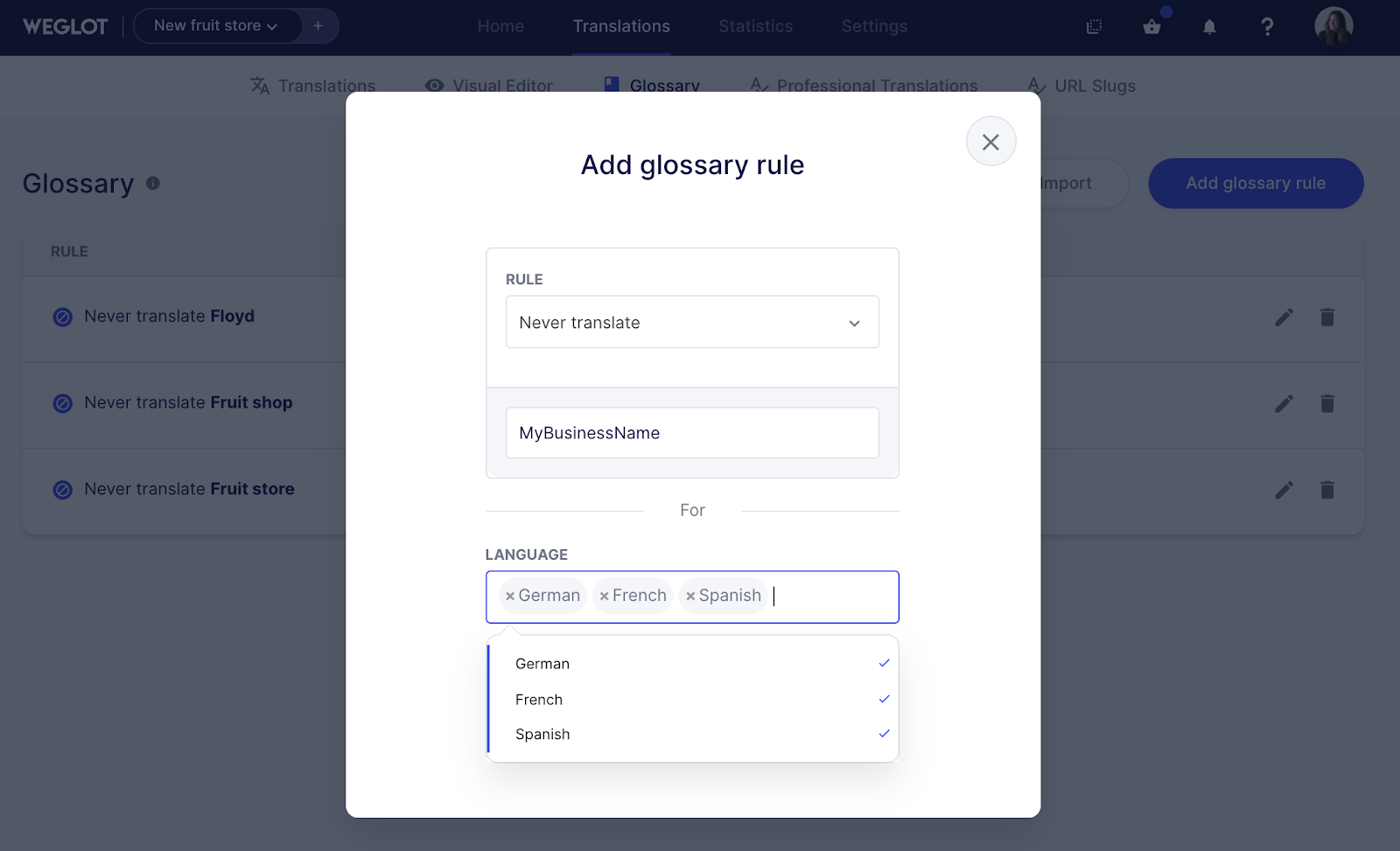This screenshot has width=1400, height=851.
Task: Click the never-translate icon beside Floyd
Action: [63, 317]
